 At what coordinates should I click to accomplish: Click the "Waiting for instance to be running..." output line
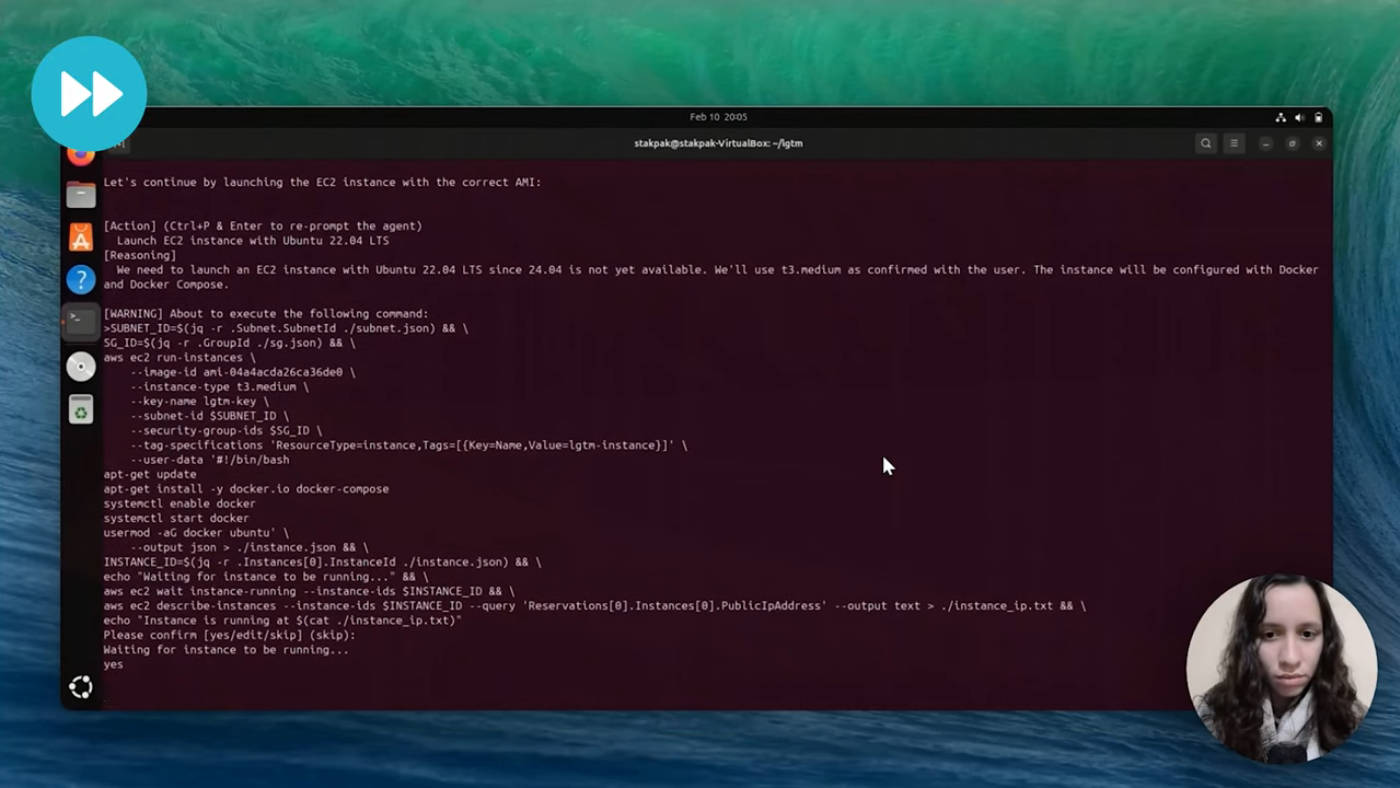click(x=226, y=650)
